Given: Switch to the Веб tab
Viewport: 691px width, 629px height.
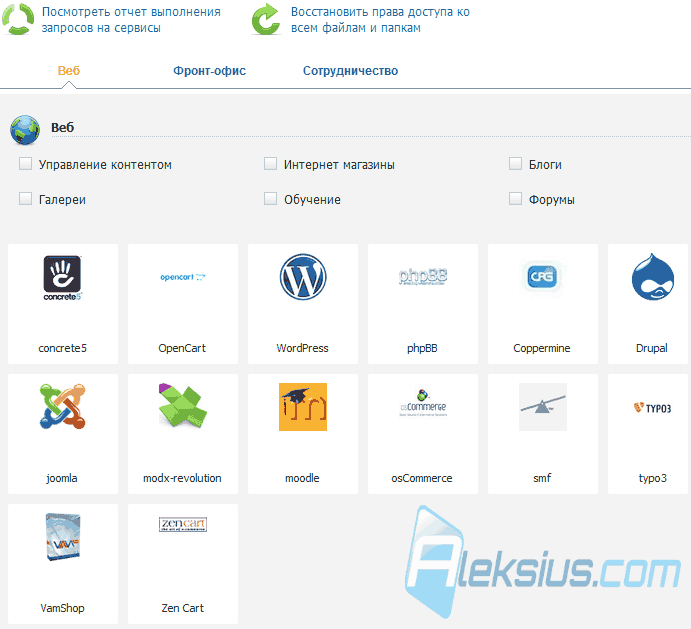Looking at the screenshot, I should click(69, 71).
